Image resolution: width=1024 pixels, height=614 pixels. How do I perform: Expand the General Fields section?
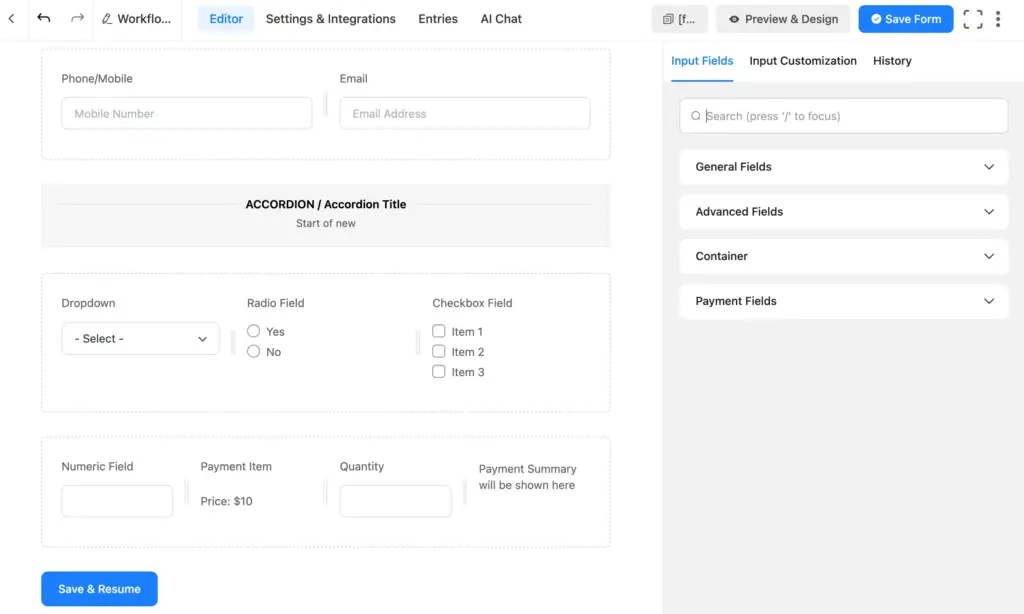click(x=843, y=167)
